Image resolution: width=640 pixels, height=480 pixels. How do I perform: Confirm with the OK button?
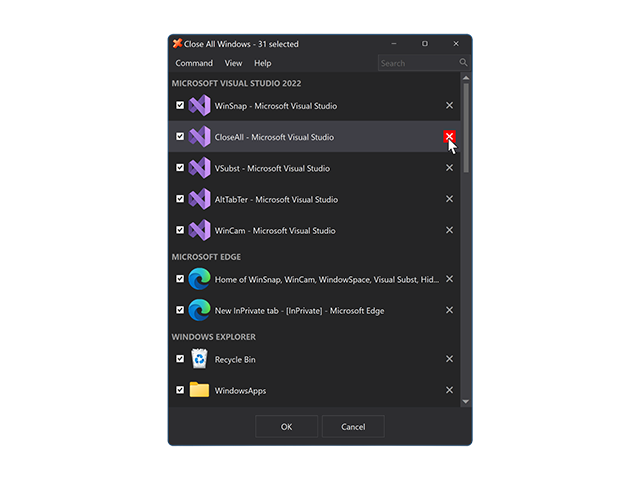pos(287,427)
